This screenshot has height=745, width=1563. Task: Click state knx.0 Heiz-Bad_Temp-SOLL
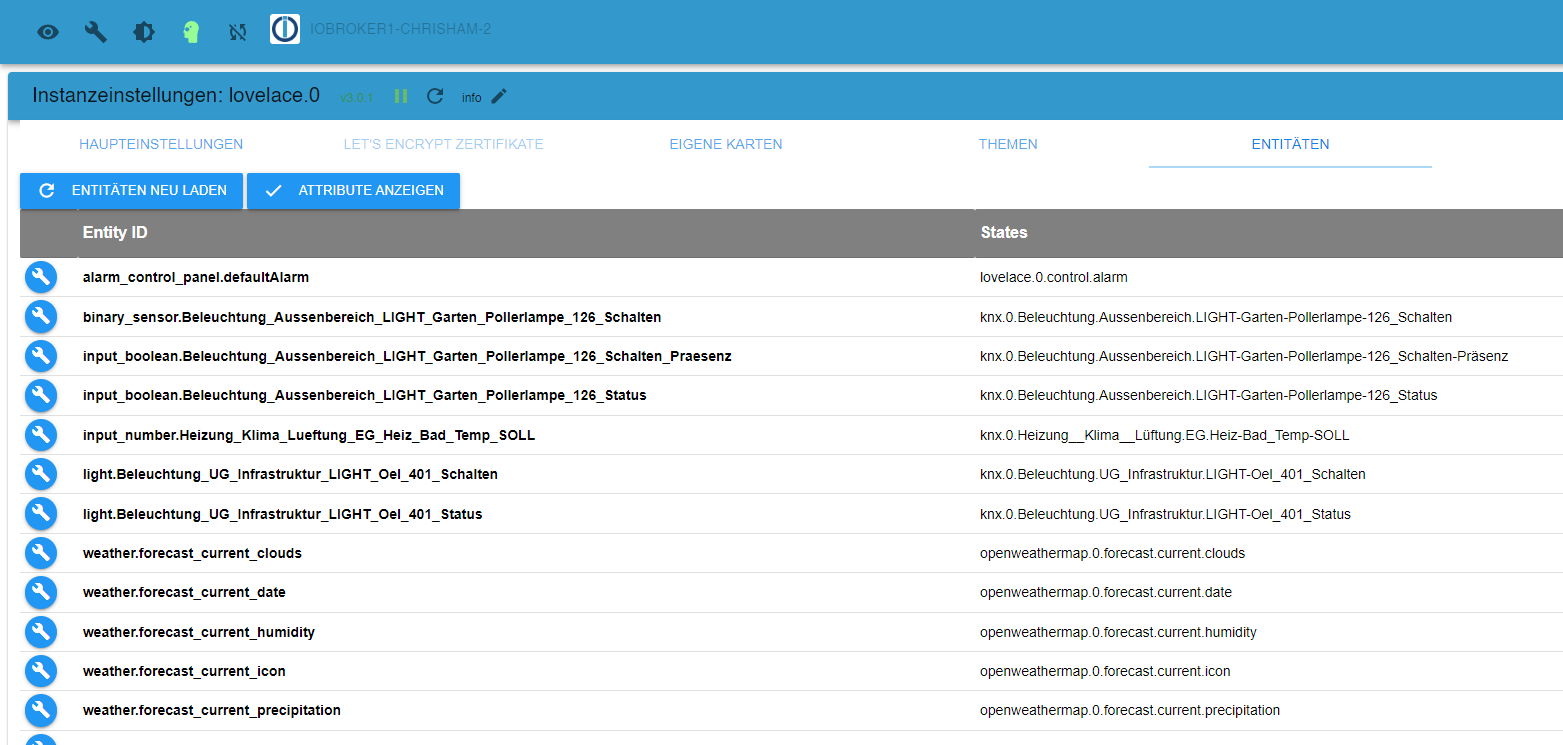(1165, 435)
